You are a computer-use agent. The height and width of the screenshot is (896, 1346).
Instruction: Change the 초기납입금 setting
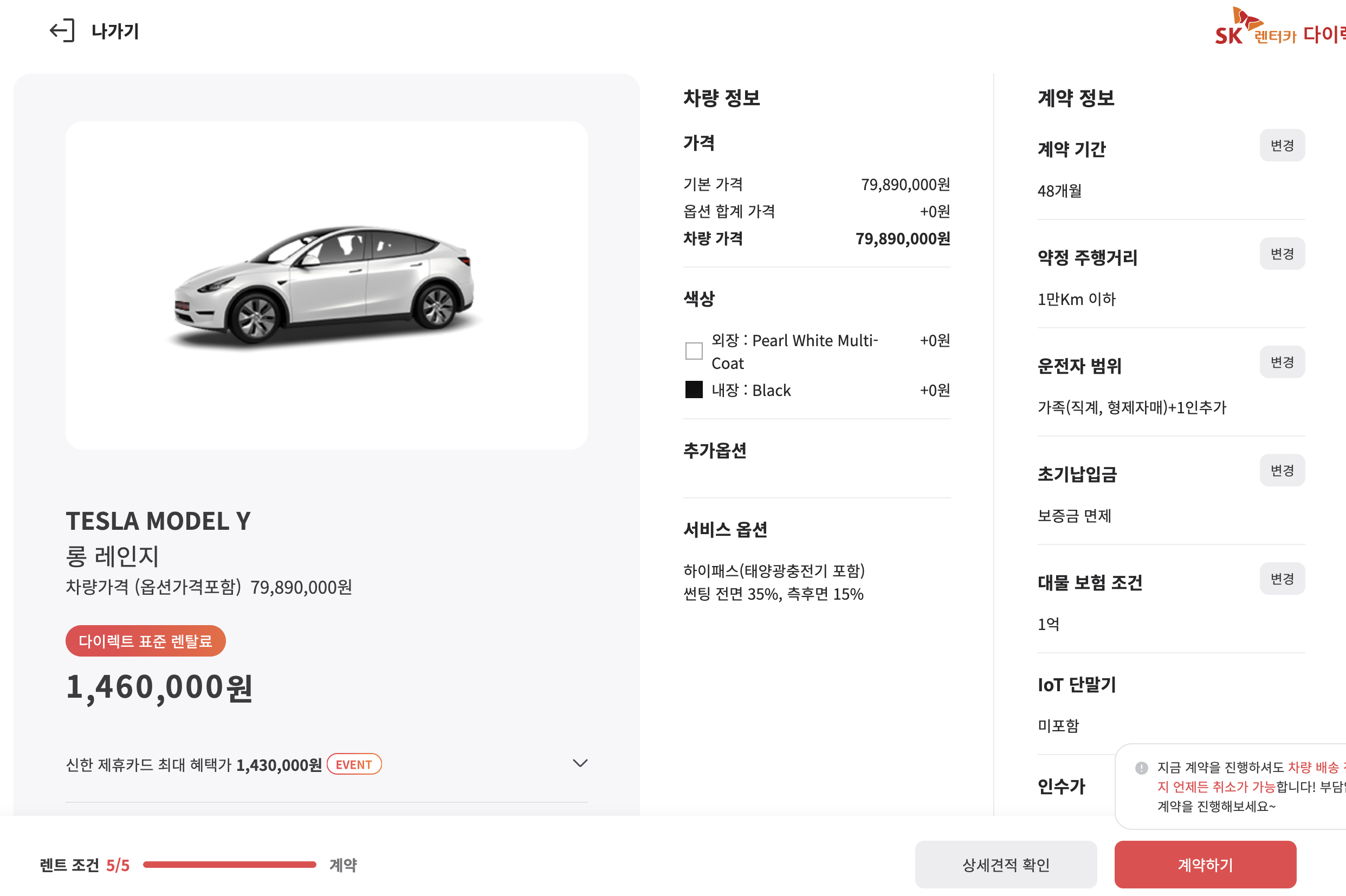pyautogui.click(x=1282, y=470)
